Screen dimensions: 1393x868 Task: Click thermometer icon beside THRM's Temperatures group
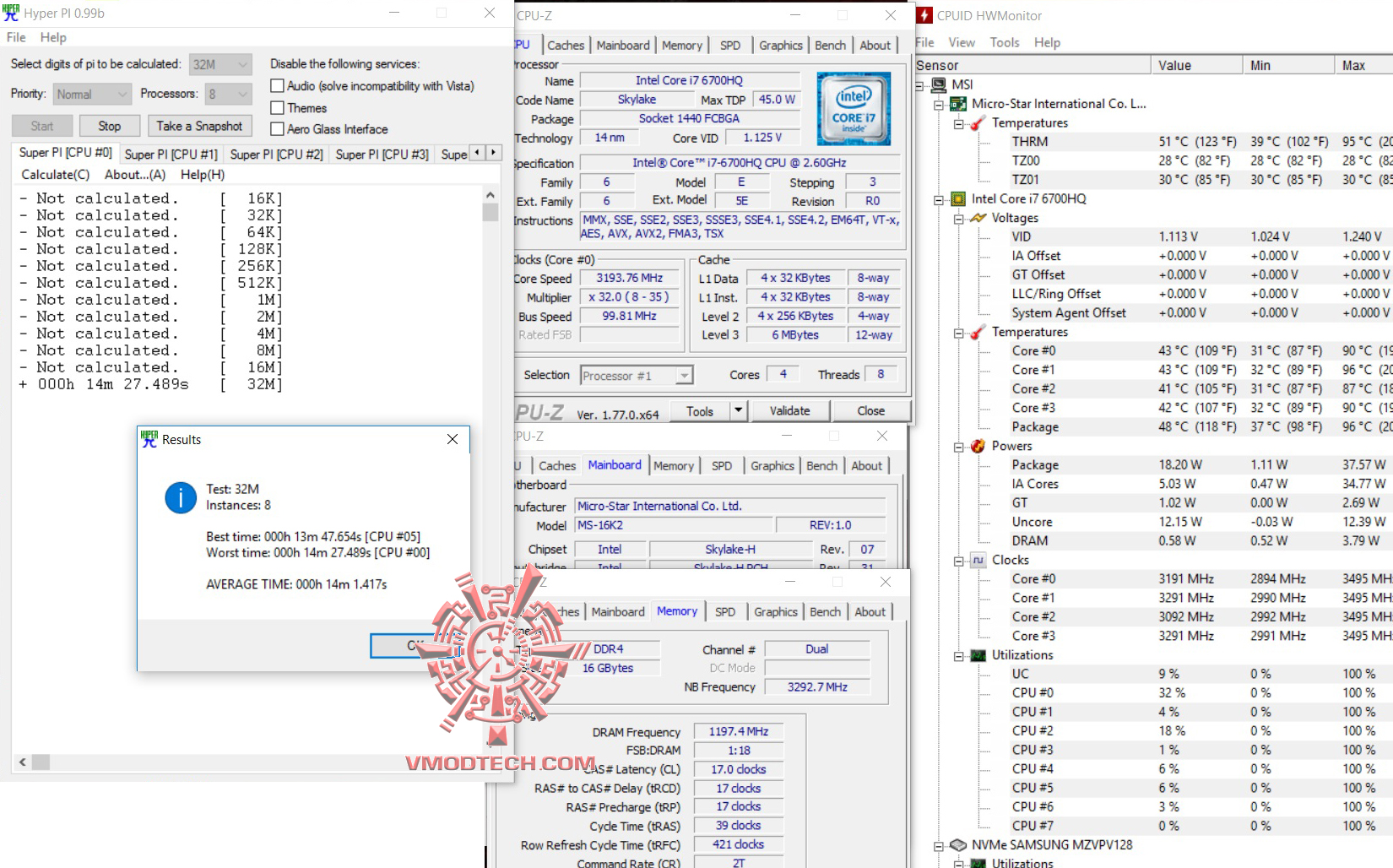pyautogui.click(x=978, y=123)
